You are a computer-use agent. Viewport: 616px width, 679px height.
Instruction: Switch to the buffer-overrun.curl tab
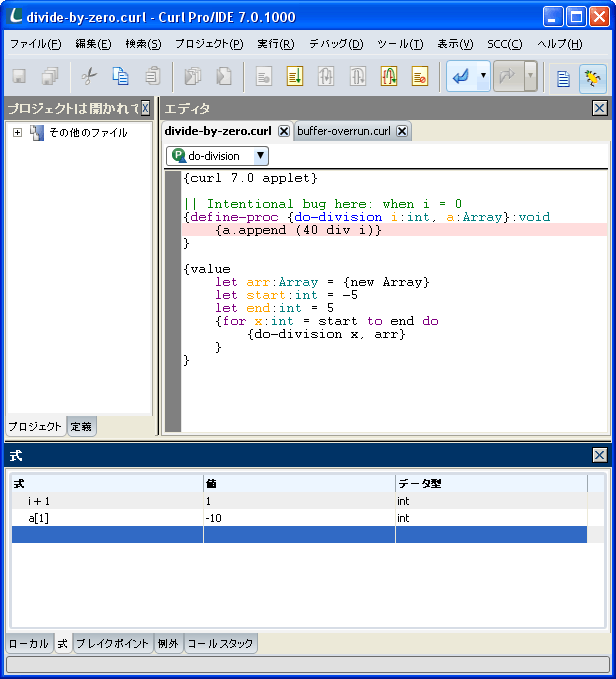click(344, 131)
